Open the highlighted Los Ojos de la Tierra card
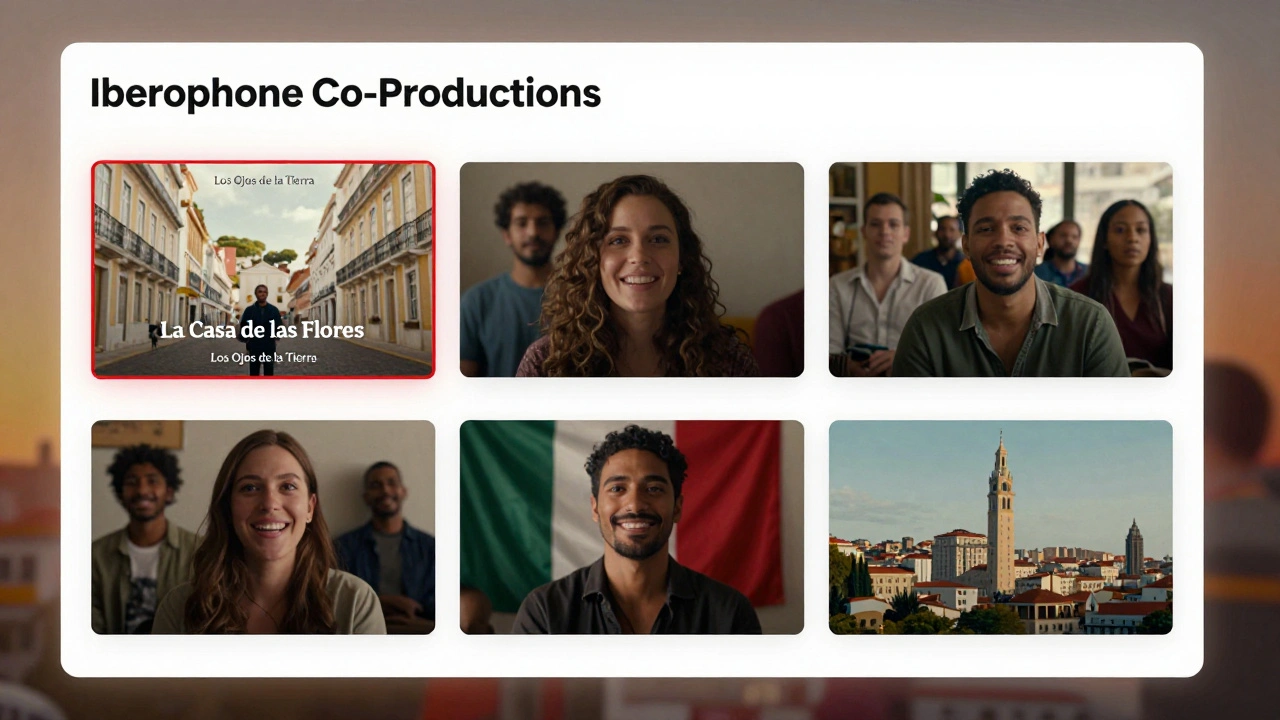This screenshot has height=720, width=1280. tap(262, 268)
